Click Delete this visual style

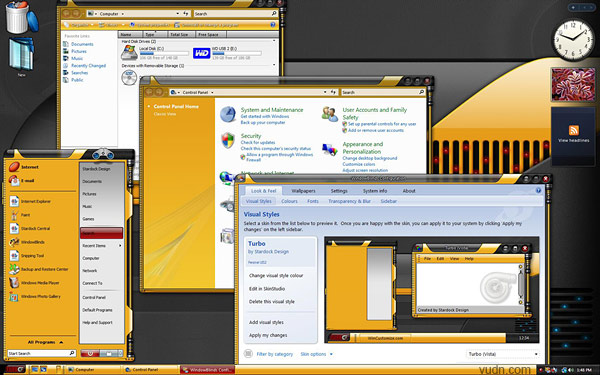pyautogui.click(x=272, y=302)
